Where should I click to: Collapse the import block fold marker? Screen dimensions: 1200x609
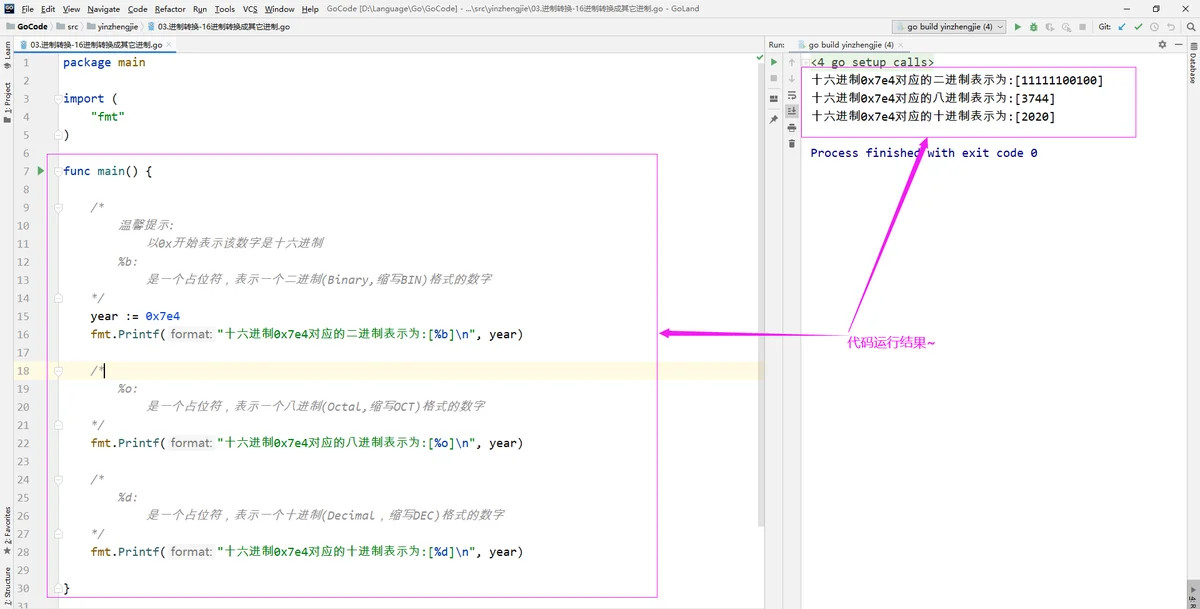(58, 99)
